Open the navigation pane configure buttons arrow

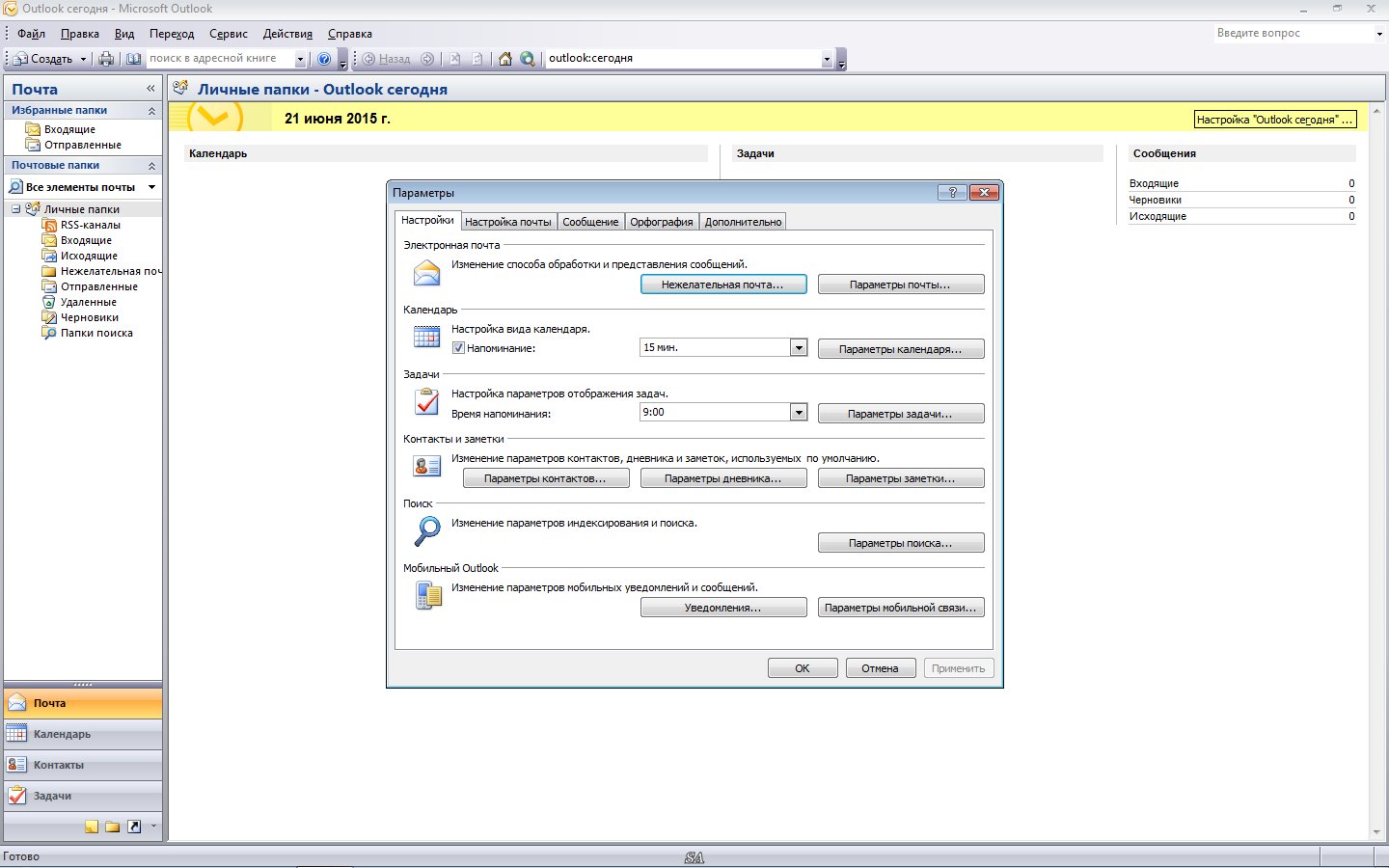153,827
